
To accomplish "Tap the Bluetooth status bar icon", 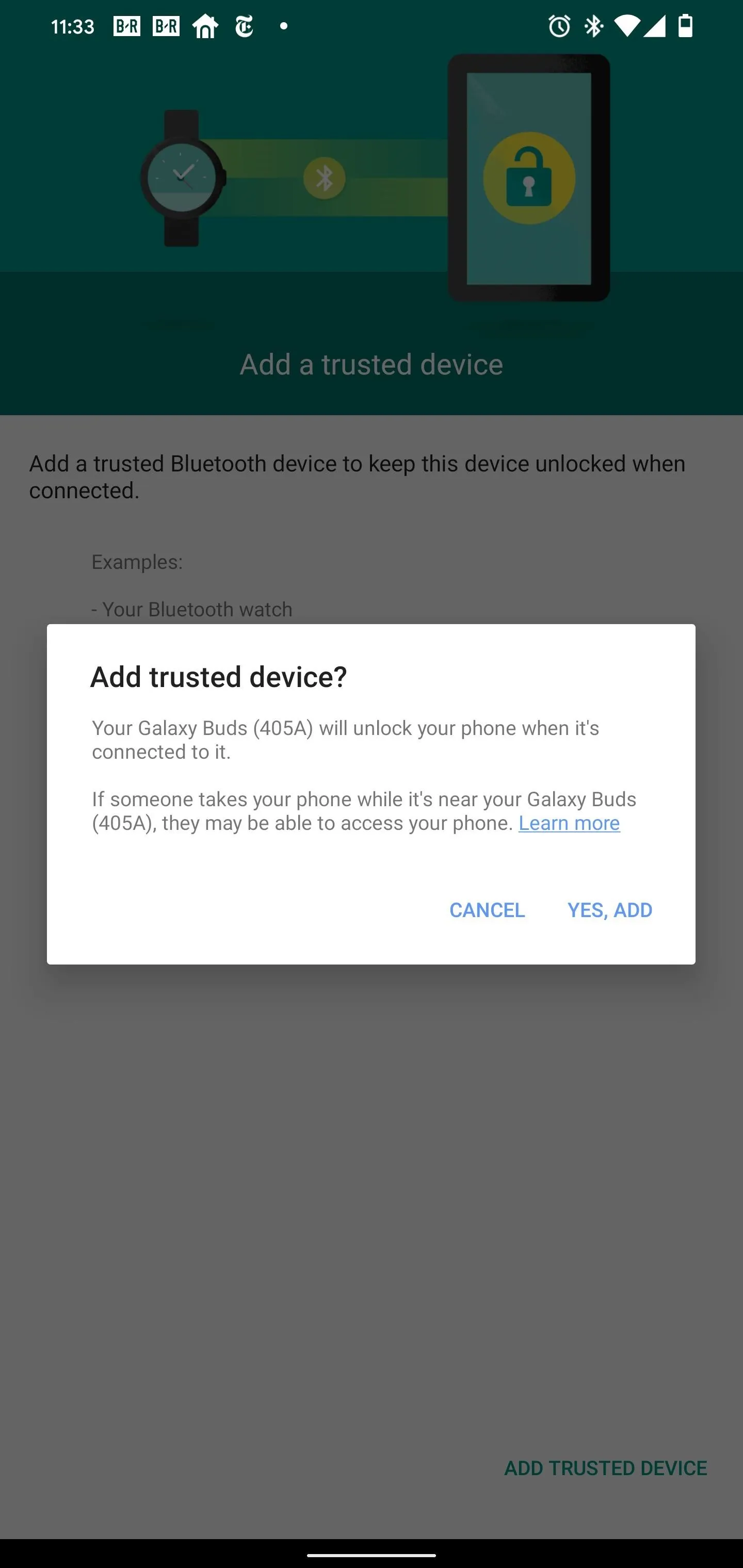I will pos(593,26).
